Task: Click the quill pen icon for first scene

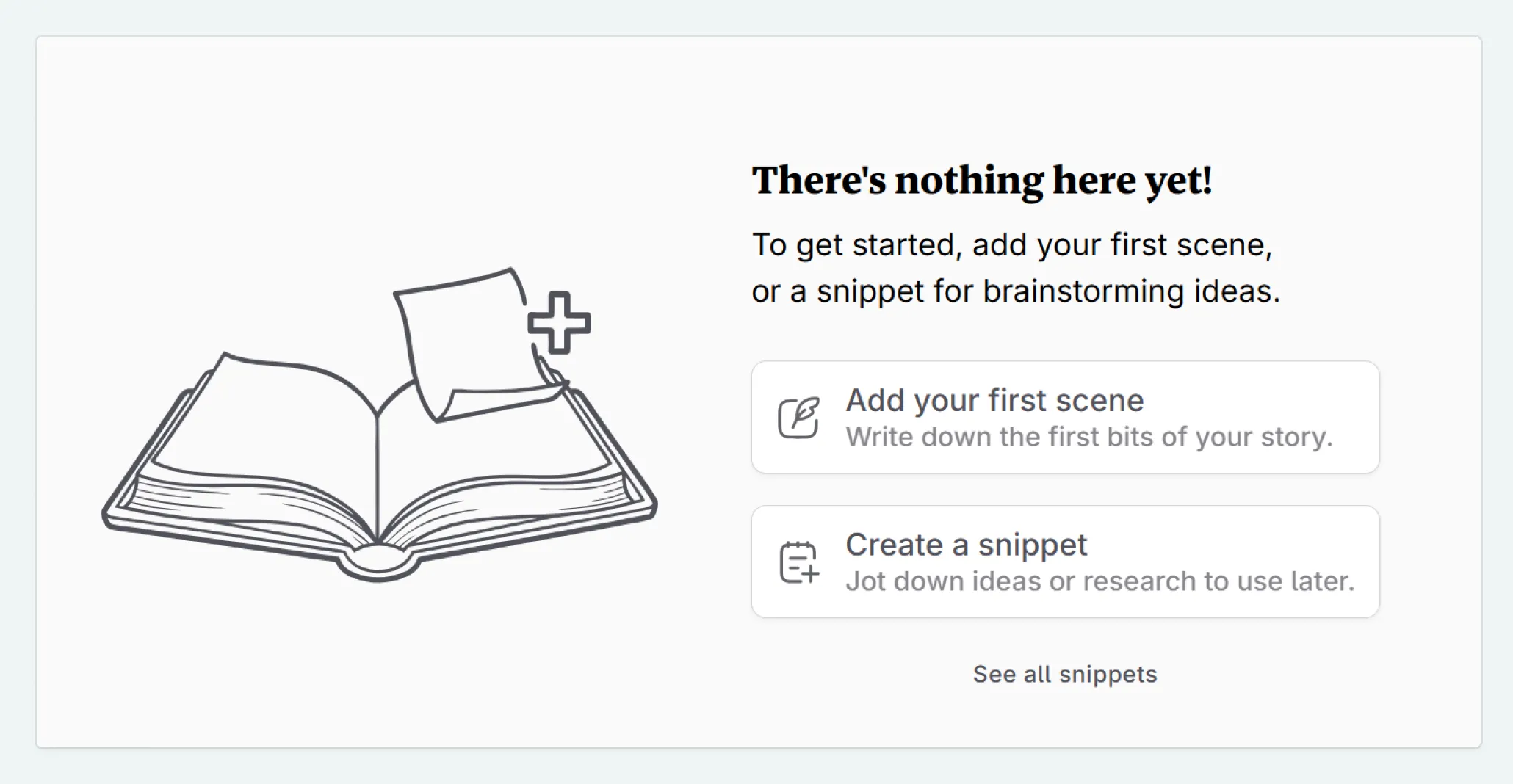Action: 798,418
